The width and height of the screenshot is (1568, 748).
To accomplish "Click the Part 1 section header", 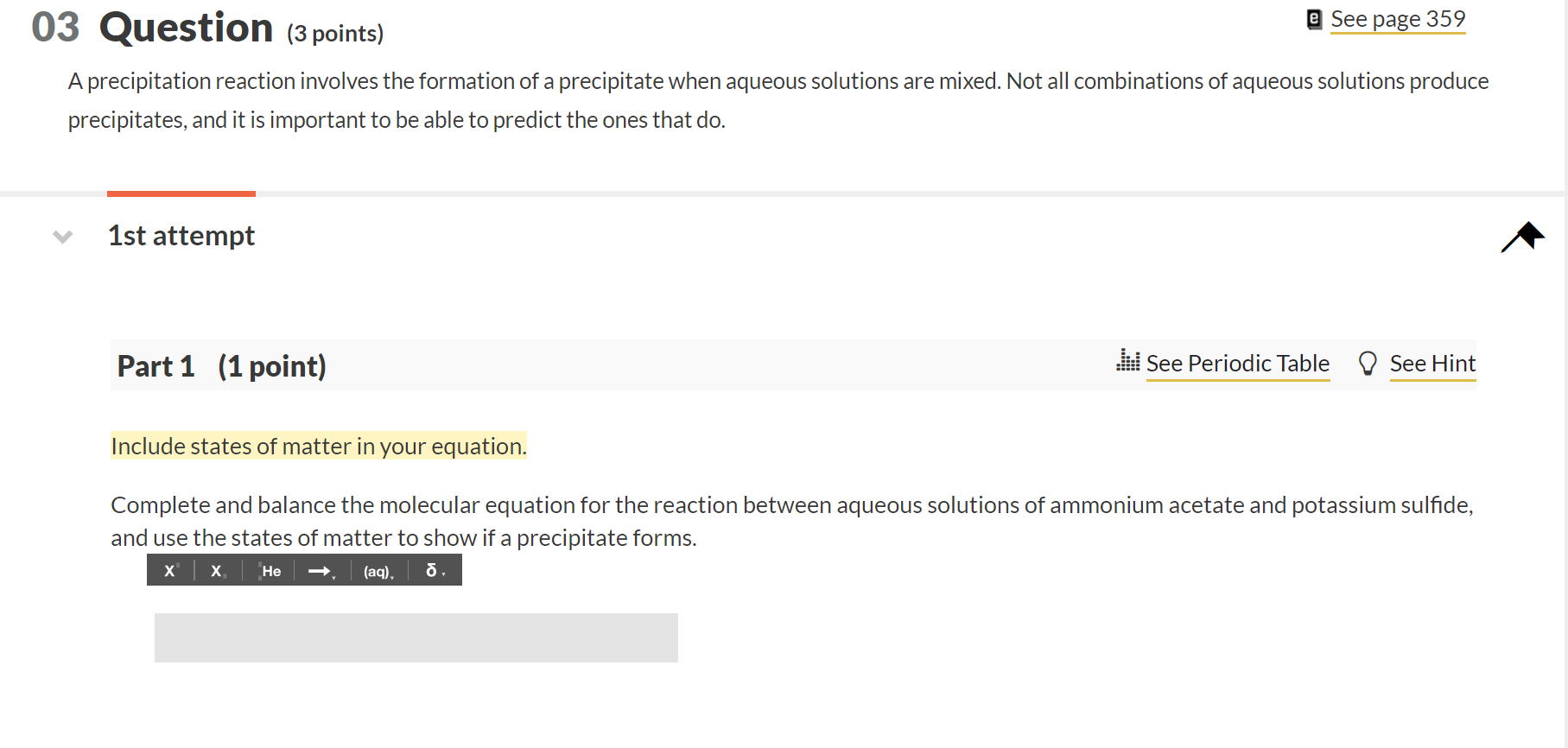I will pyautogui.click(x=221, y=365).
